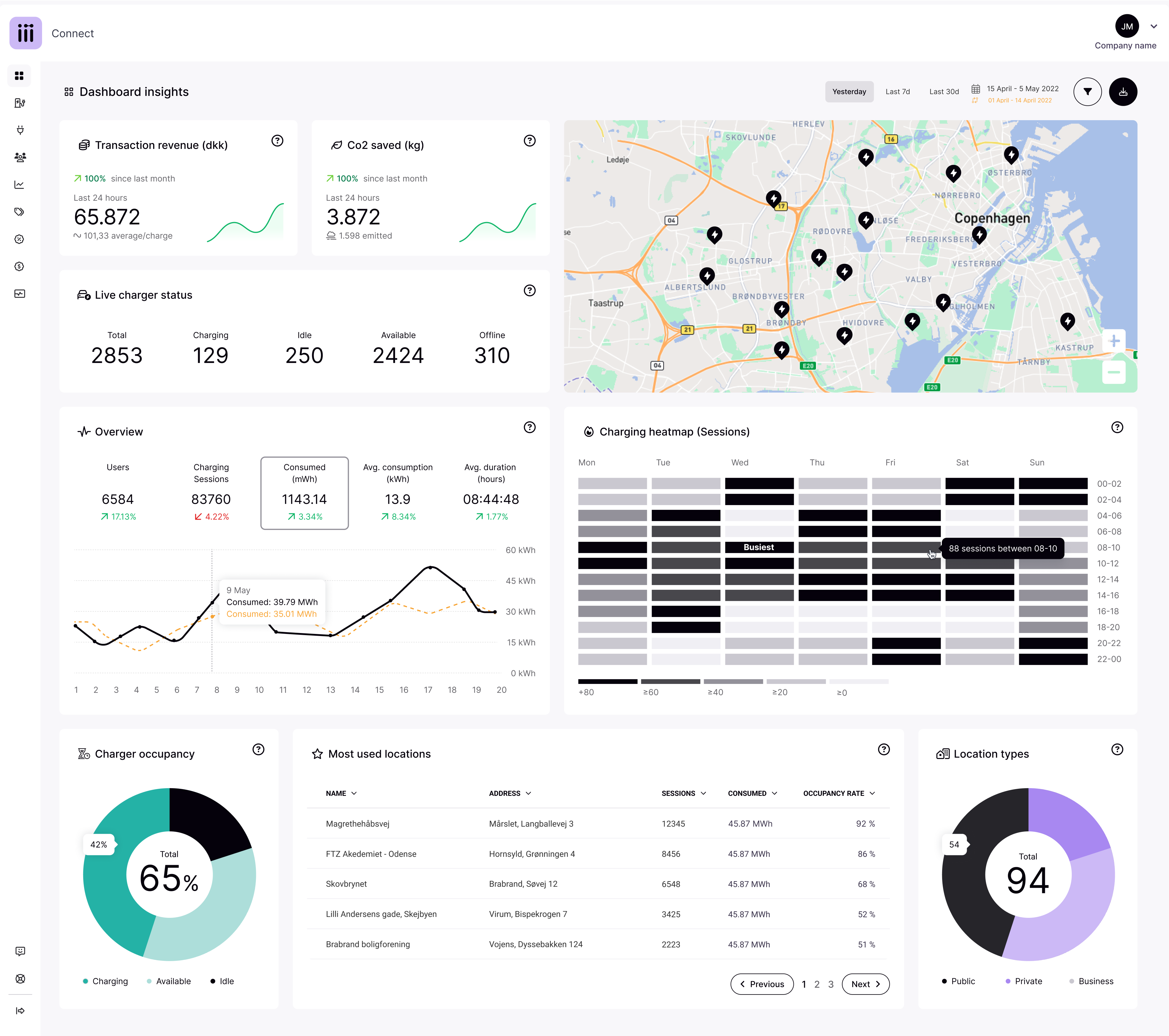The width and height of the screenshot is (1169, 1036).
Task: Select the Consumed (mWh) metric card
Action: 304,493
